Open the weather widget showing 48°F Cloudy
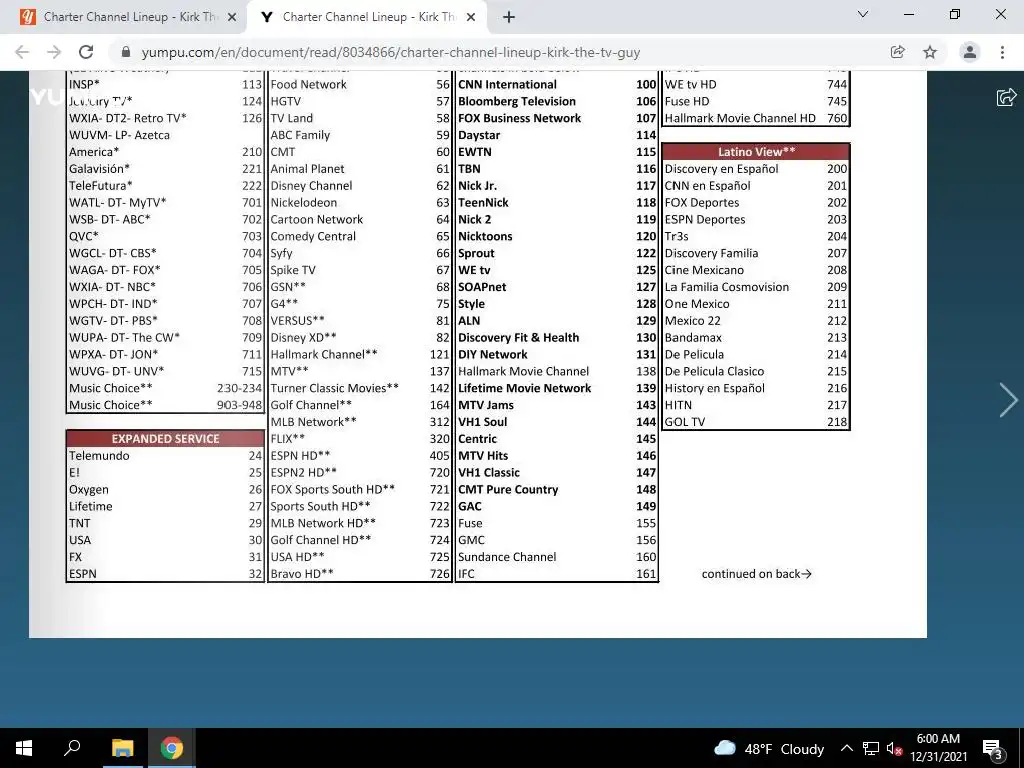Viewport: 1024px width, 768px height. pos(769,748)
